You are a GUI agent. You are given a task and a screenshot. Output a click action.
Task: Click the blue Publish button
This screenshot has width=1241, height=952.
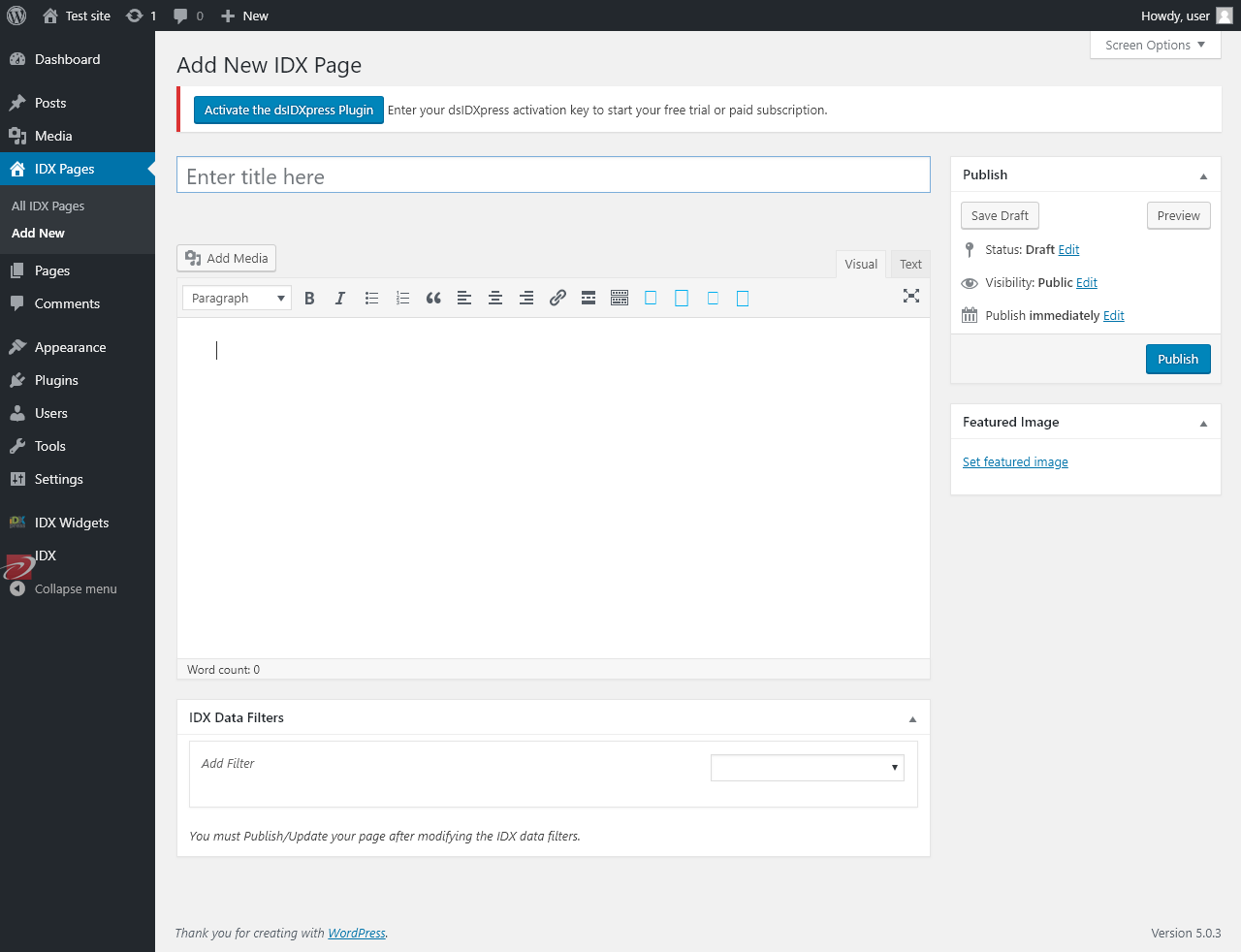tap(1178, 359)
